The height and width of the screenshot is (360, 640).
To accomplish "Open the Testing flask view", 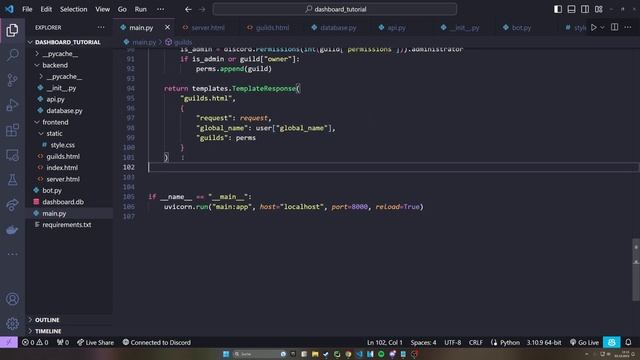I will pos(12,180).
